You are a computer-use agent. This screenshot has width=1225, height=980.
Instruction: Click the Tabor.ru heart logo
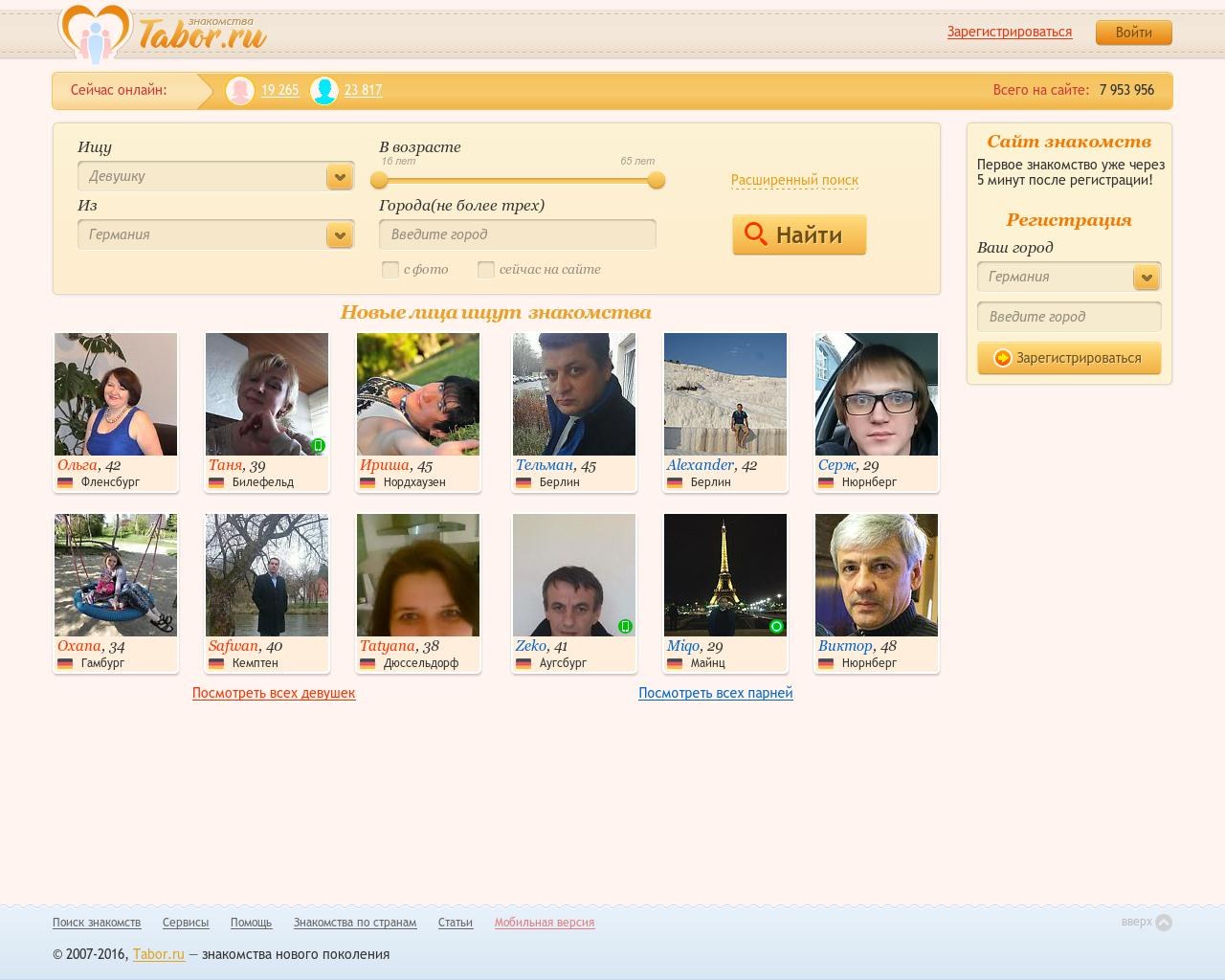coord(96,33)
